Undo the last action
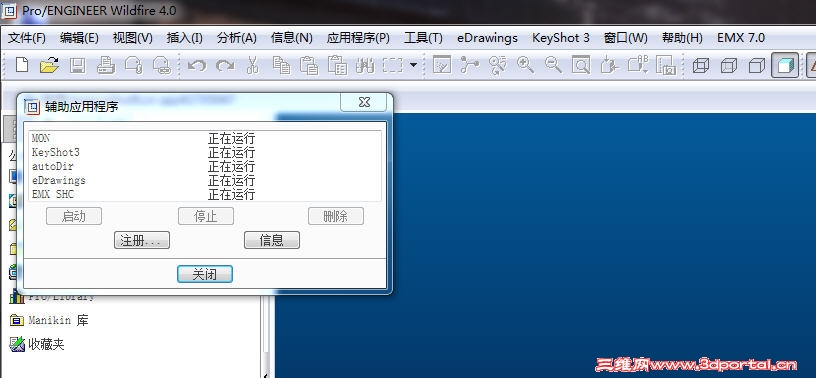The width and height of the screenshot is (816, 378). (197, 65)
